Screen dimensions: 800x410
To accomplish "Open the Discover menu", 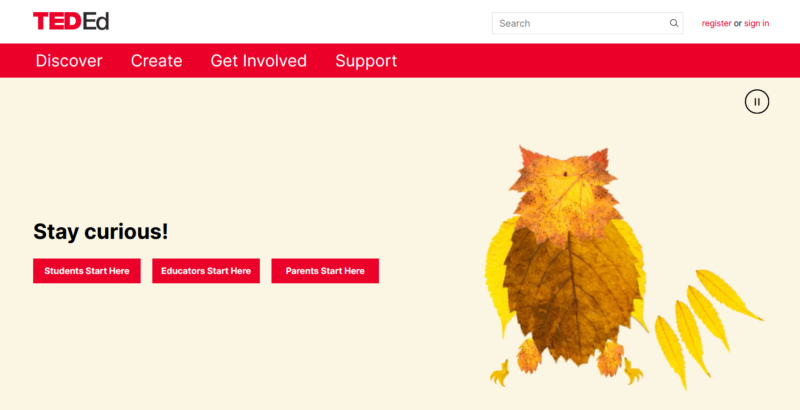I will (x=69, y=61).
